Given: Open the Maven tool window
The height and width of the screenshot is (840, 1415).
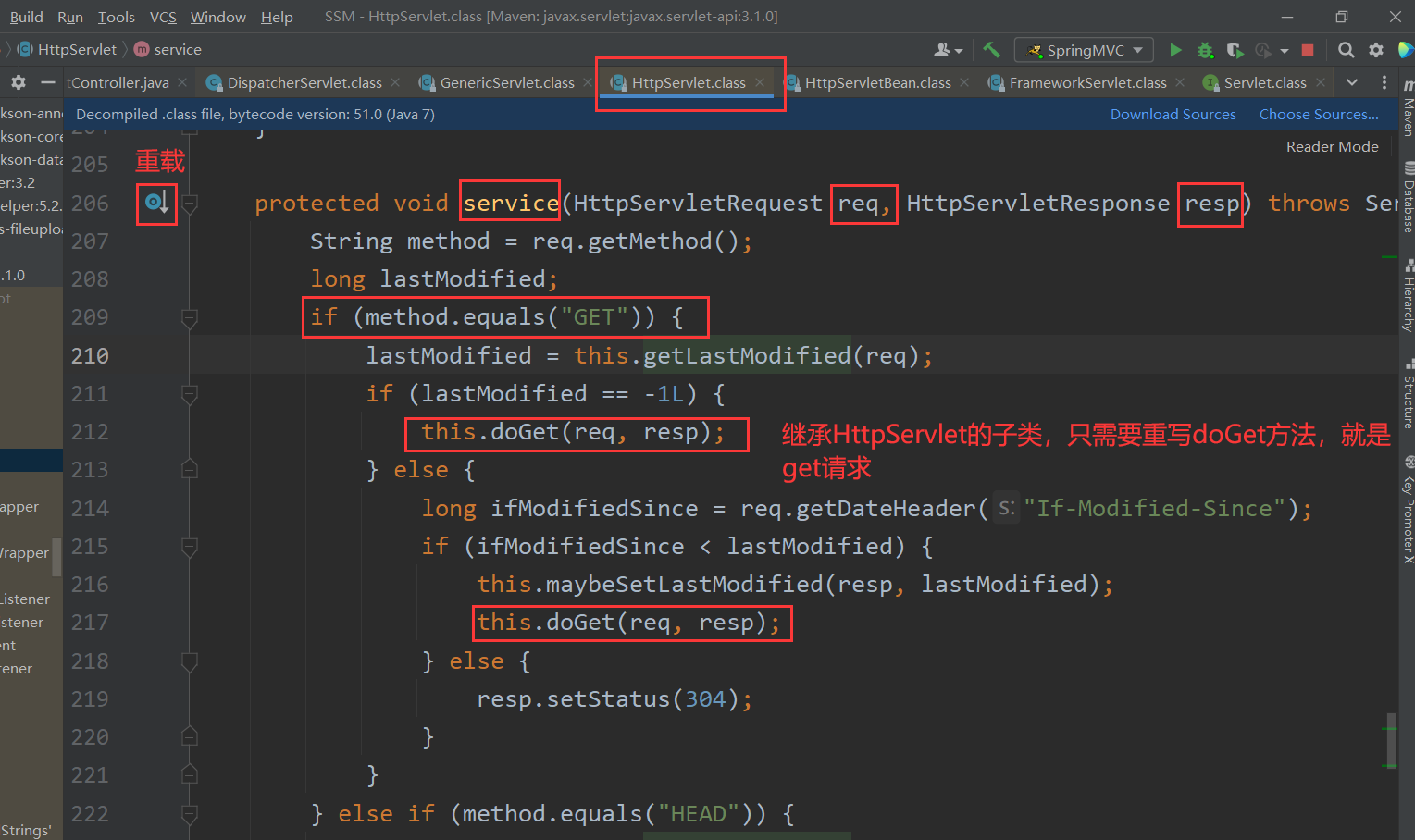Looking at the screenshot, I should tap(1408, 109).
